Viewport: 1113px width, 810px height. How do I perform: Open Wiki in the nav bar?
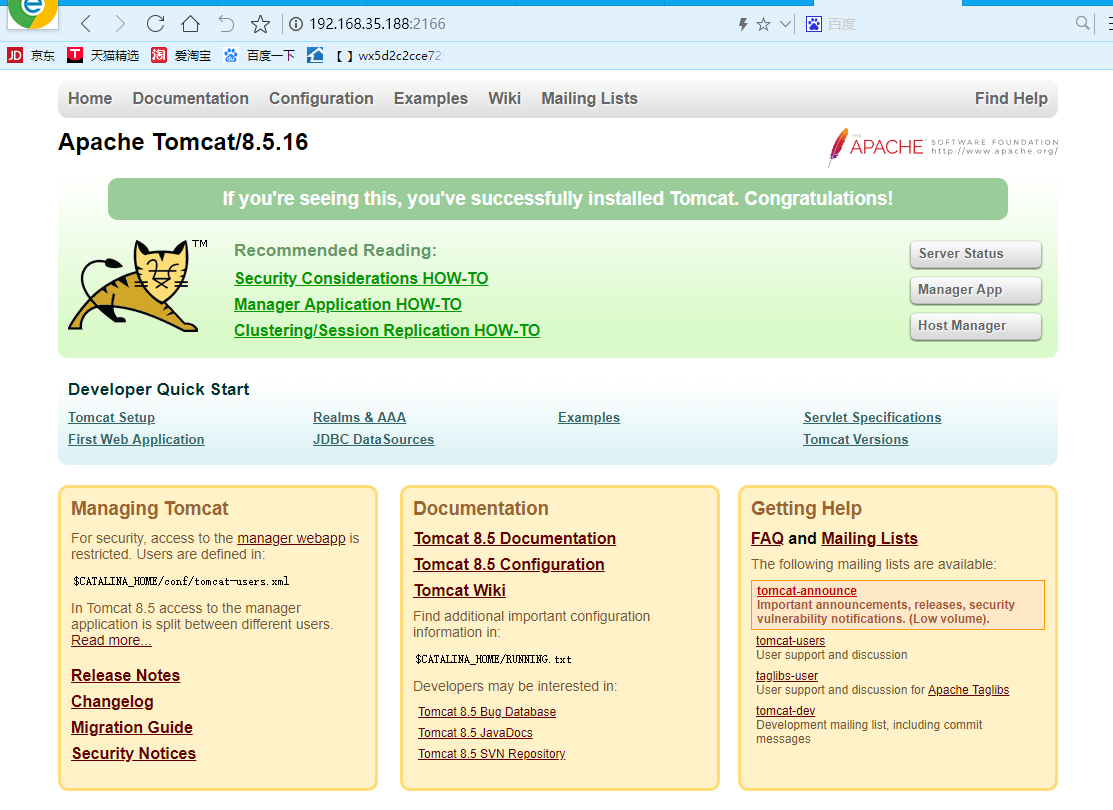pyautogui.click(x=505, y=99)
